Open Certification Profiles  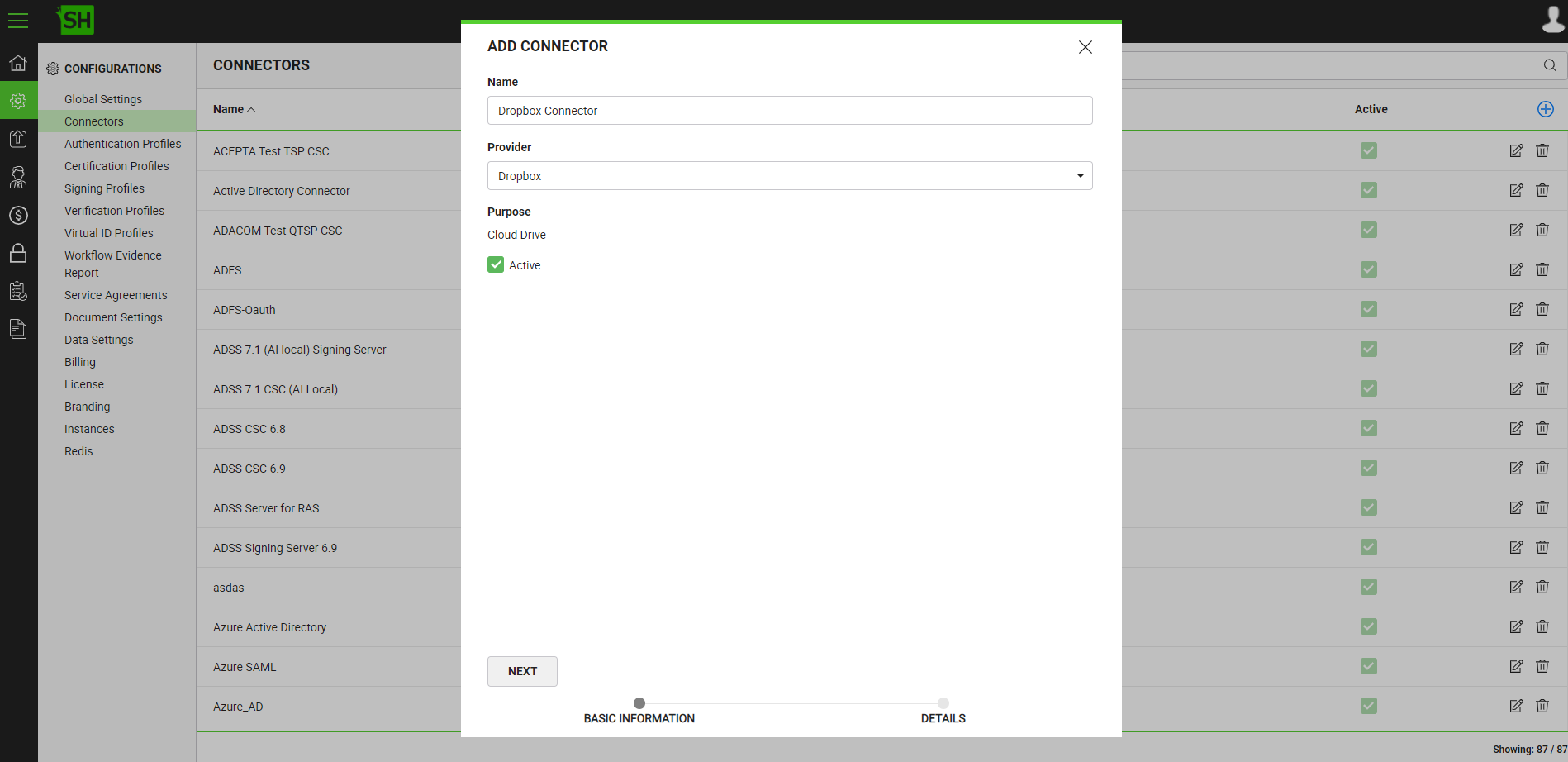(116, 166)
